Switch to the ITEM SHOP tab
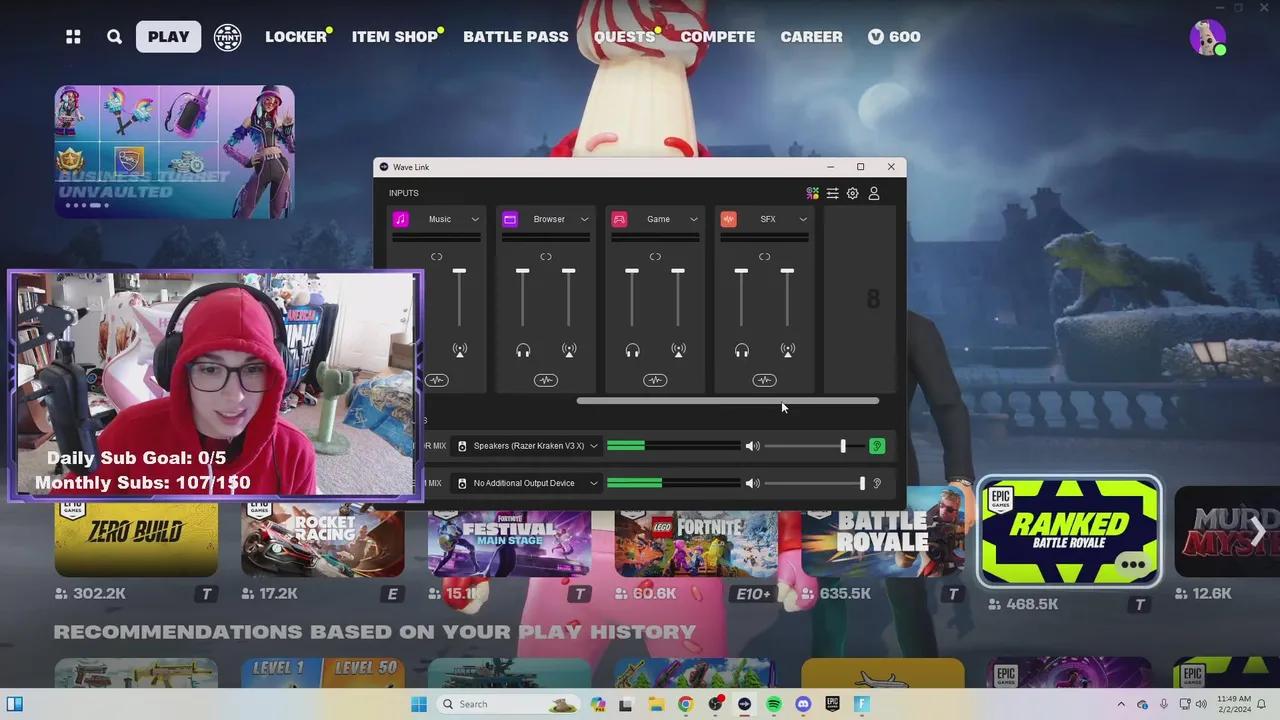Screen dimensions: 1280x720 click(395, 37)
